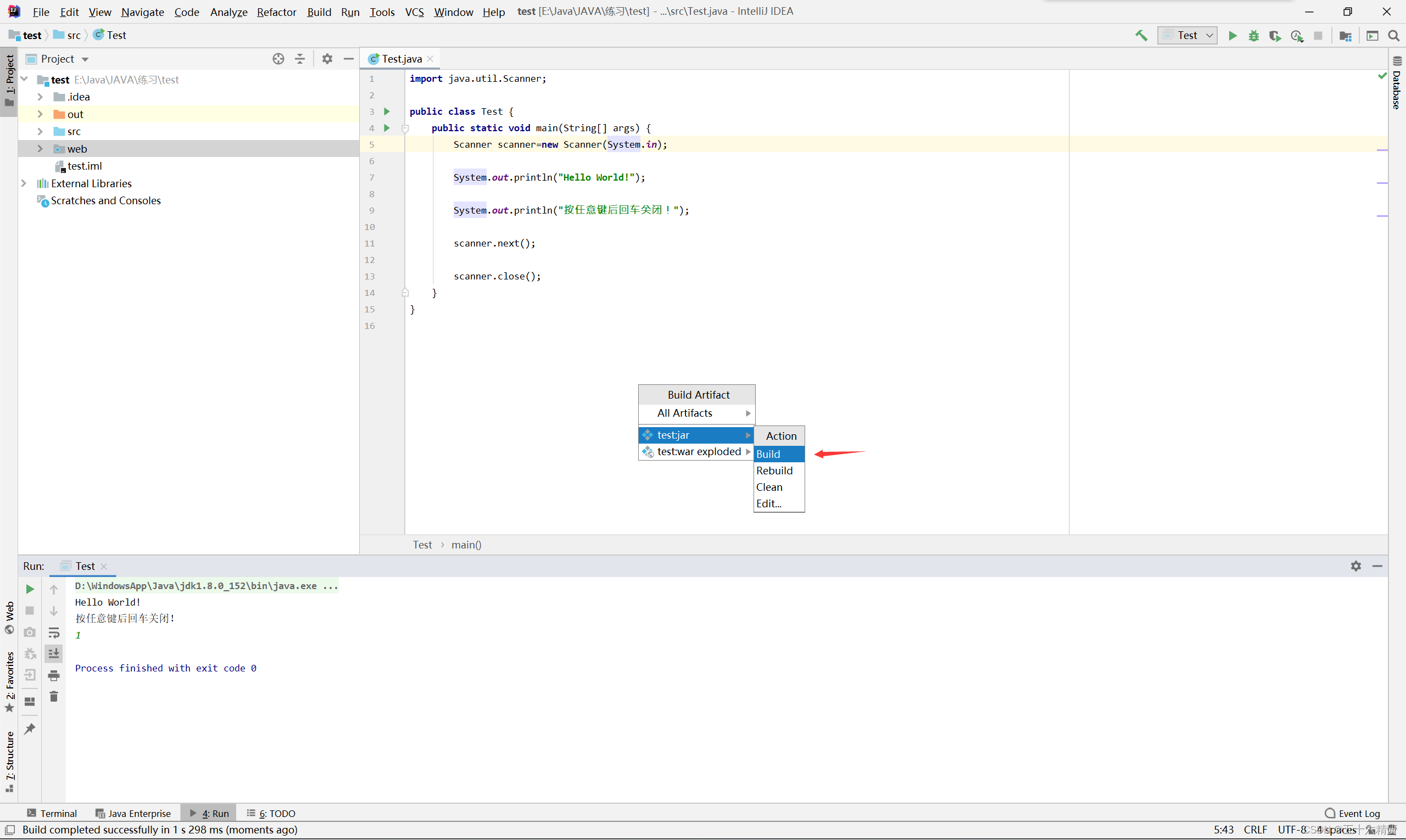
Task: Run with Coverage toolbar icon
Action: tap(1275, 36)
